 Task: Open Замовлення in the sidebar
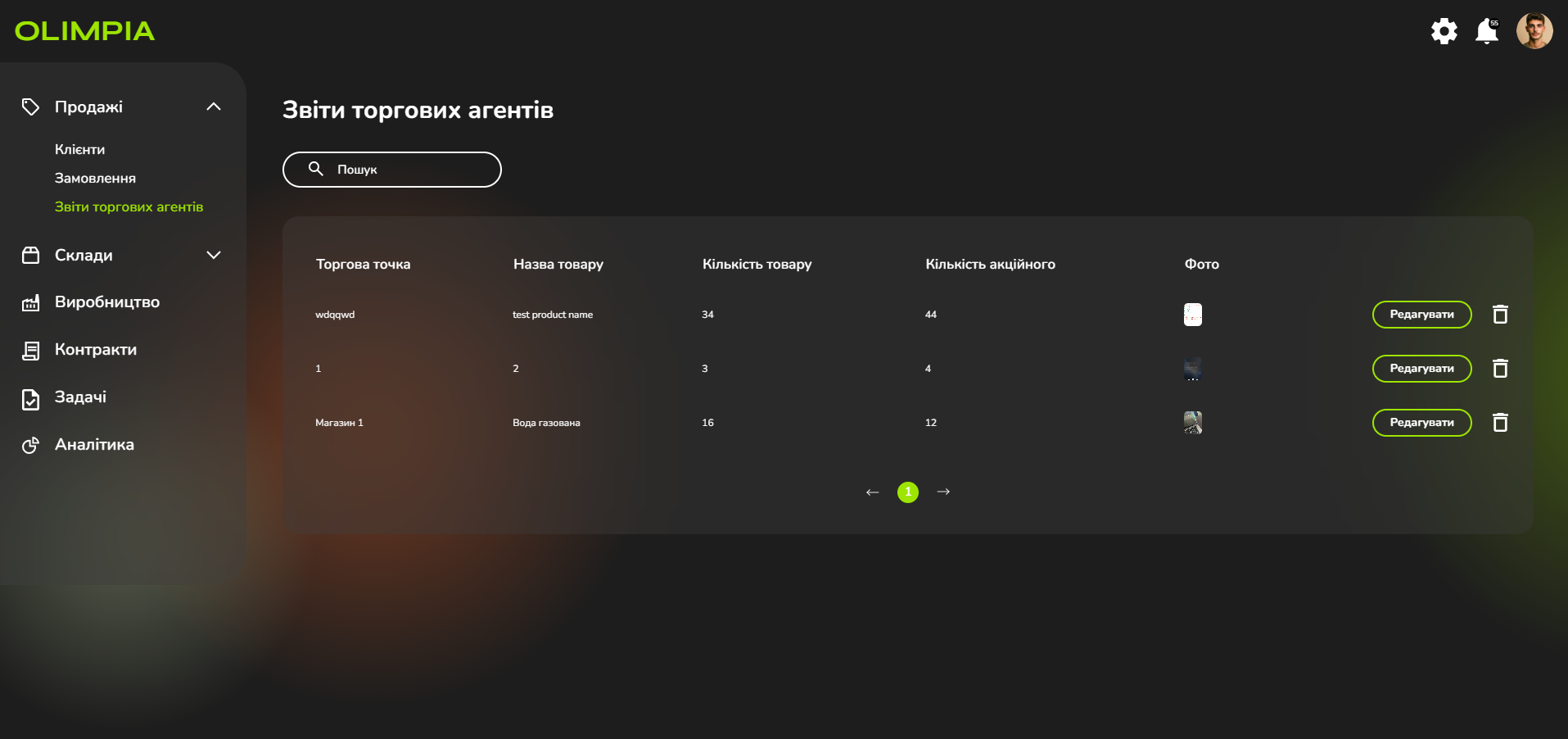(x=95, y=178)
